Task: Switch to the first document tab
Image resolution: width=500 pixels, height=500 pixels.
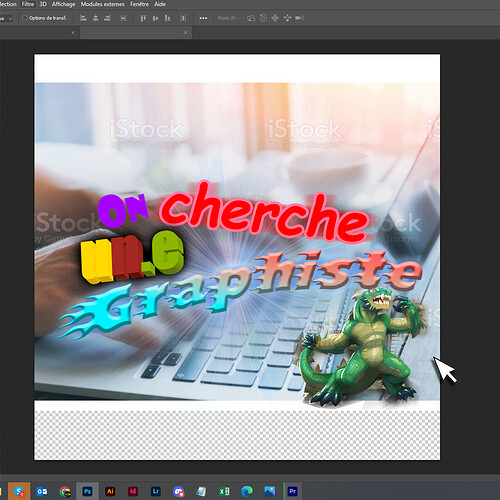Action: (37, 33)
